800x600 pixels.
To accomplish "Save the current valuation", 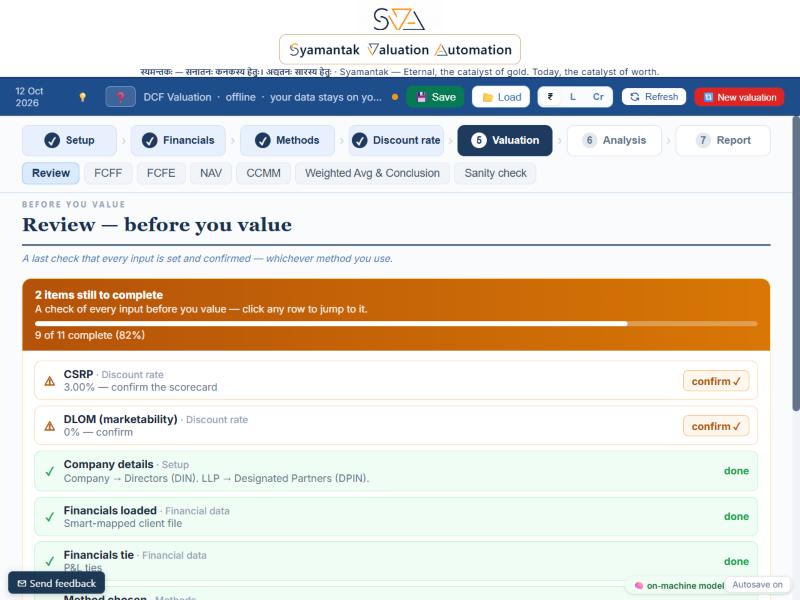I will (x=435, y=97).
